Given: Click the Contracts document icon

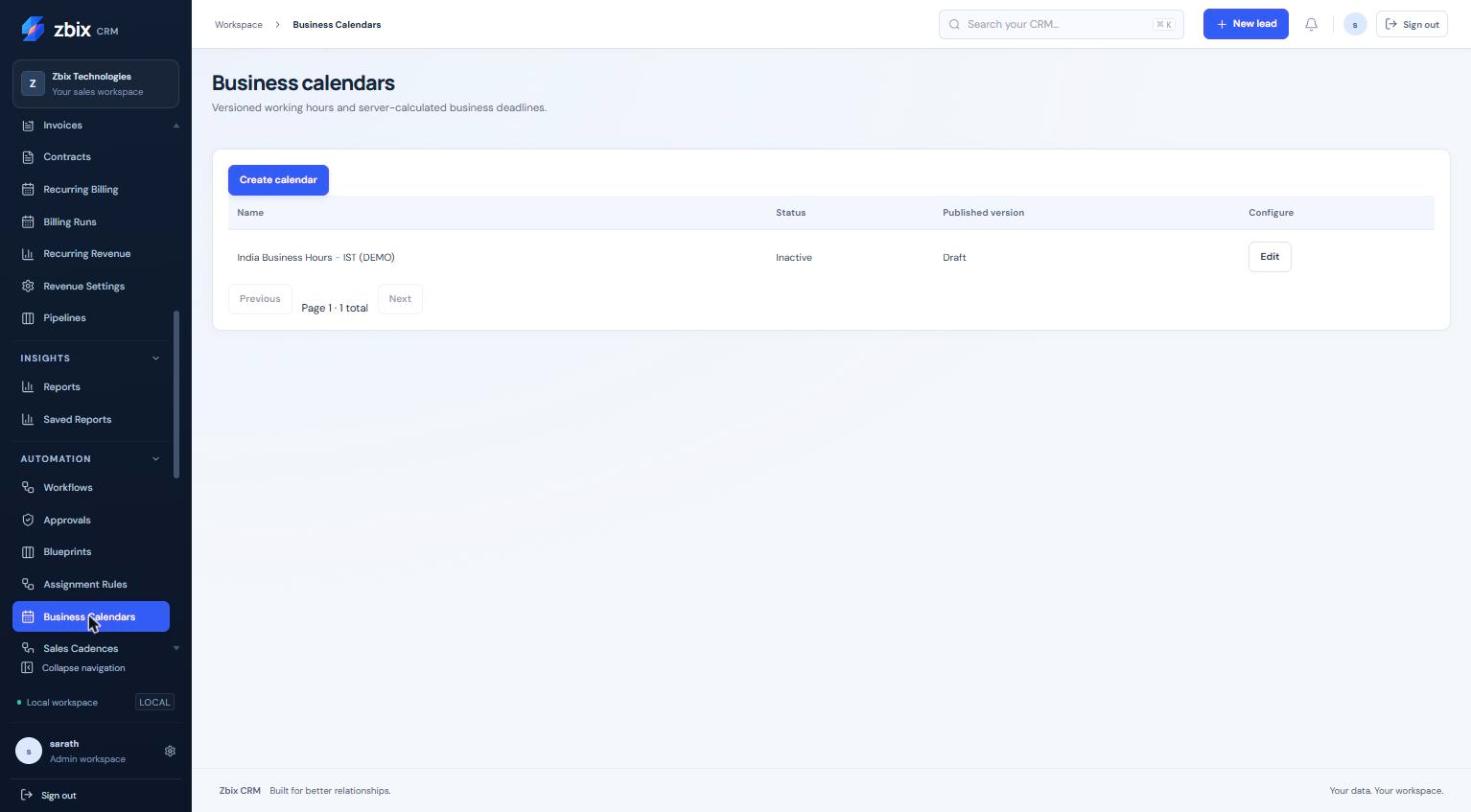Looking at the screenshot, I should point(28,157).
